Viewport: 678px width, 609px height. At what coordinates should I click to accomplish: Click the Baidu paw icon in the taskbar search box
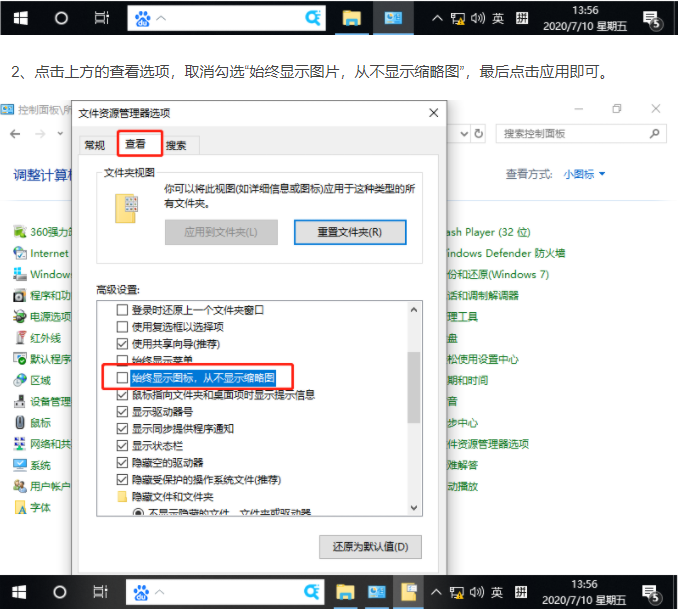pyautogui.click(x=143, y=18)
